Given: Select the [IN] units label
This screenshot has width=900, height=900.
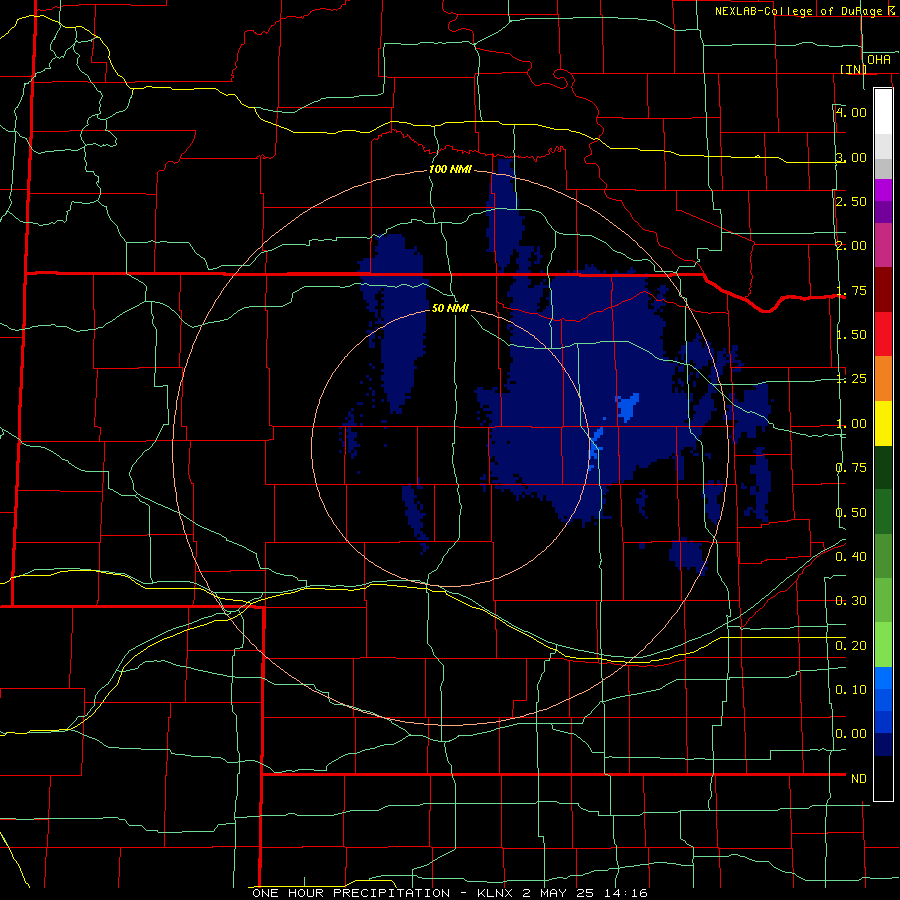Looking at the screenshot, I should coord(853,69).
